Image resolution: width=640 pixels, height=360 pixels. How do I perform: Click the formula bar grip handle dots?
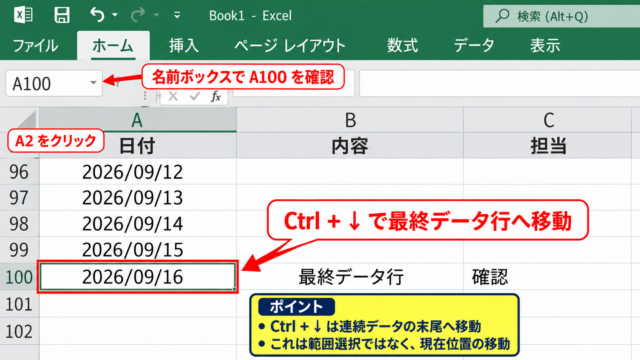tap(145, 97)
